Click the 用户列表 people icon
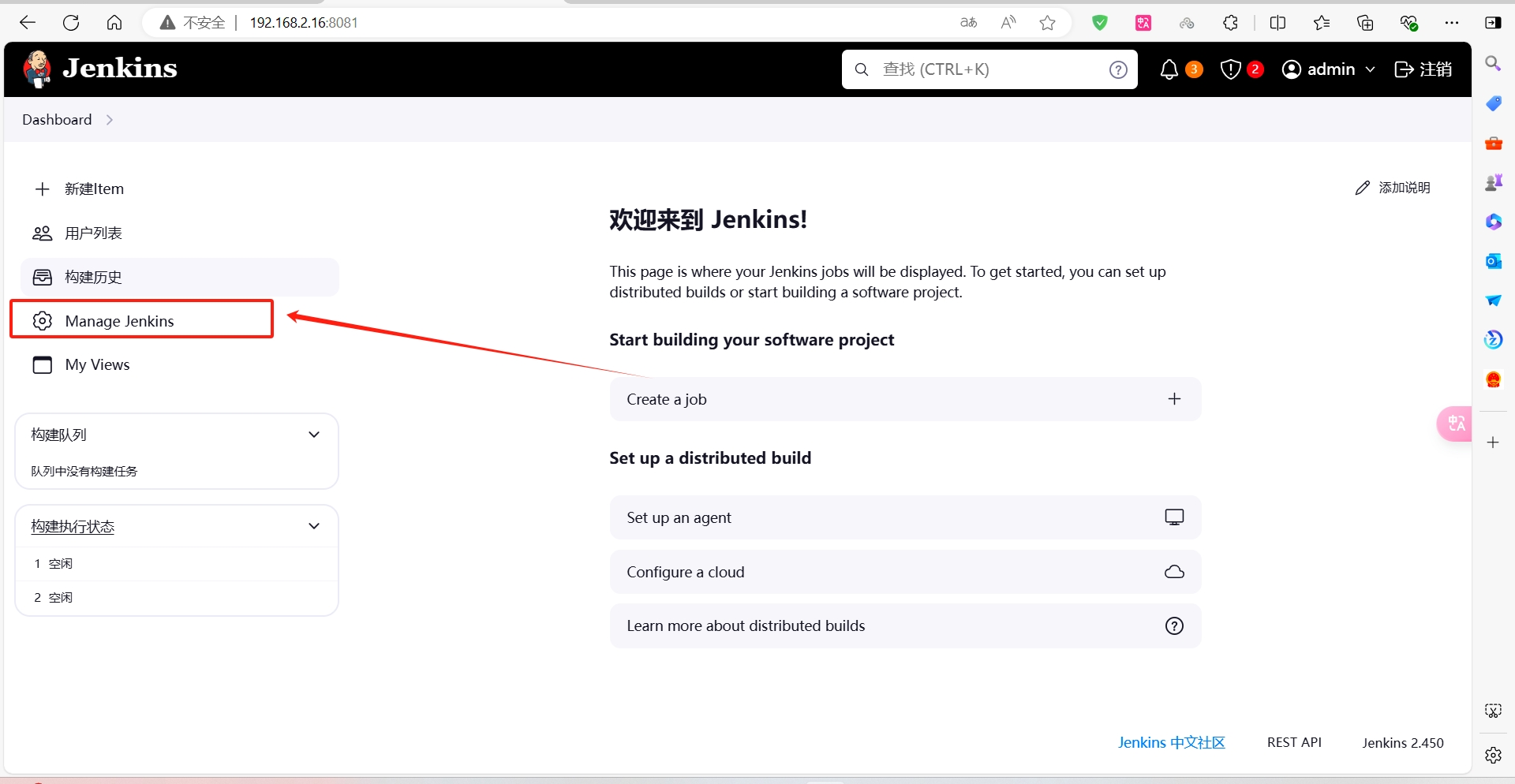The image size is (1515, 784). click(43, 233)
